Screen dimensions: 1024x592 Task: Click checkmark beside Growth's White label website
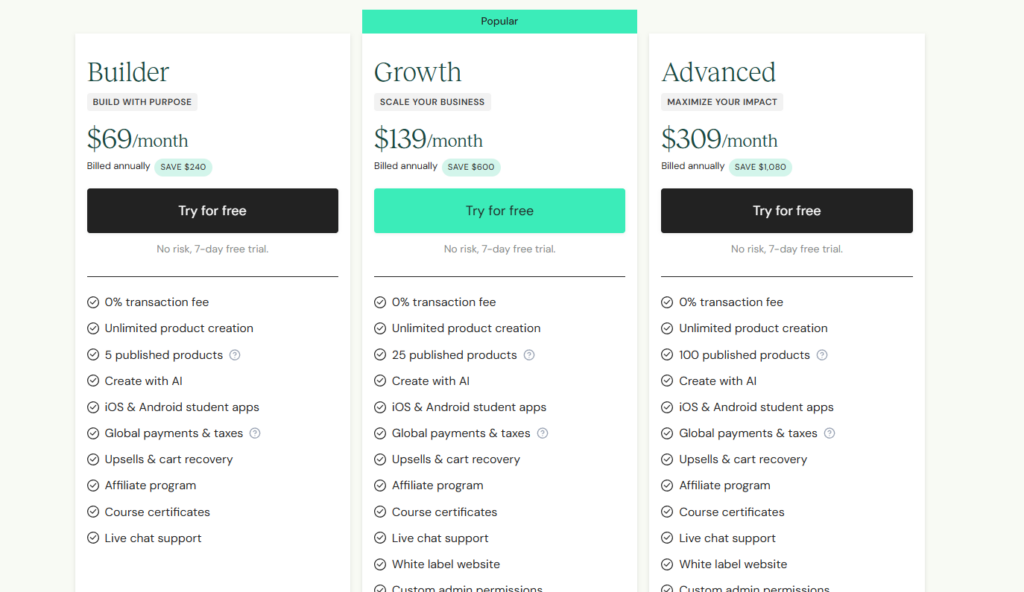pos(380,564)
